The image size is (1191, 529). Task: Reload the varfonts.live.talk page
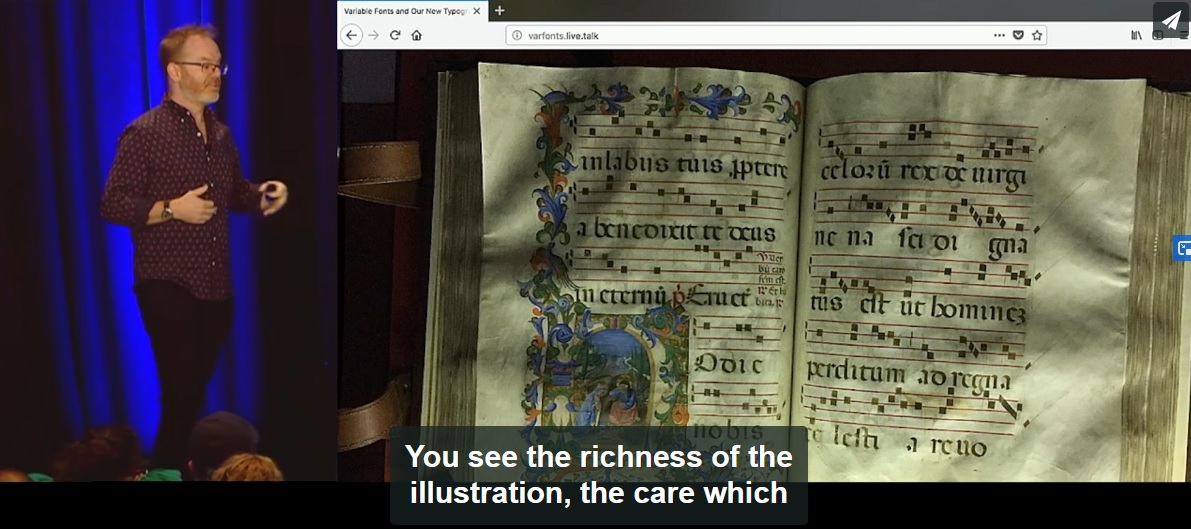pos(395,35)
